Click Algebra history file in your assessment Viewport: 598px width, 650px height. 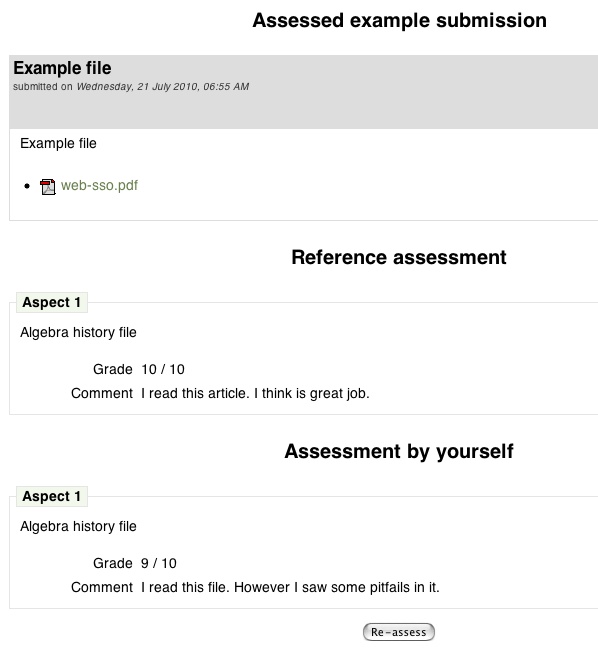(78, 526)
